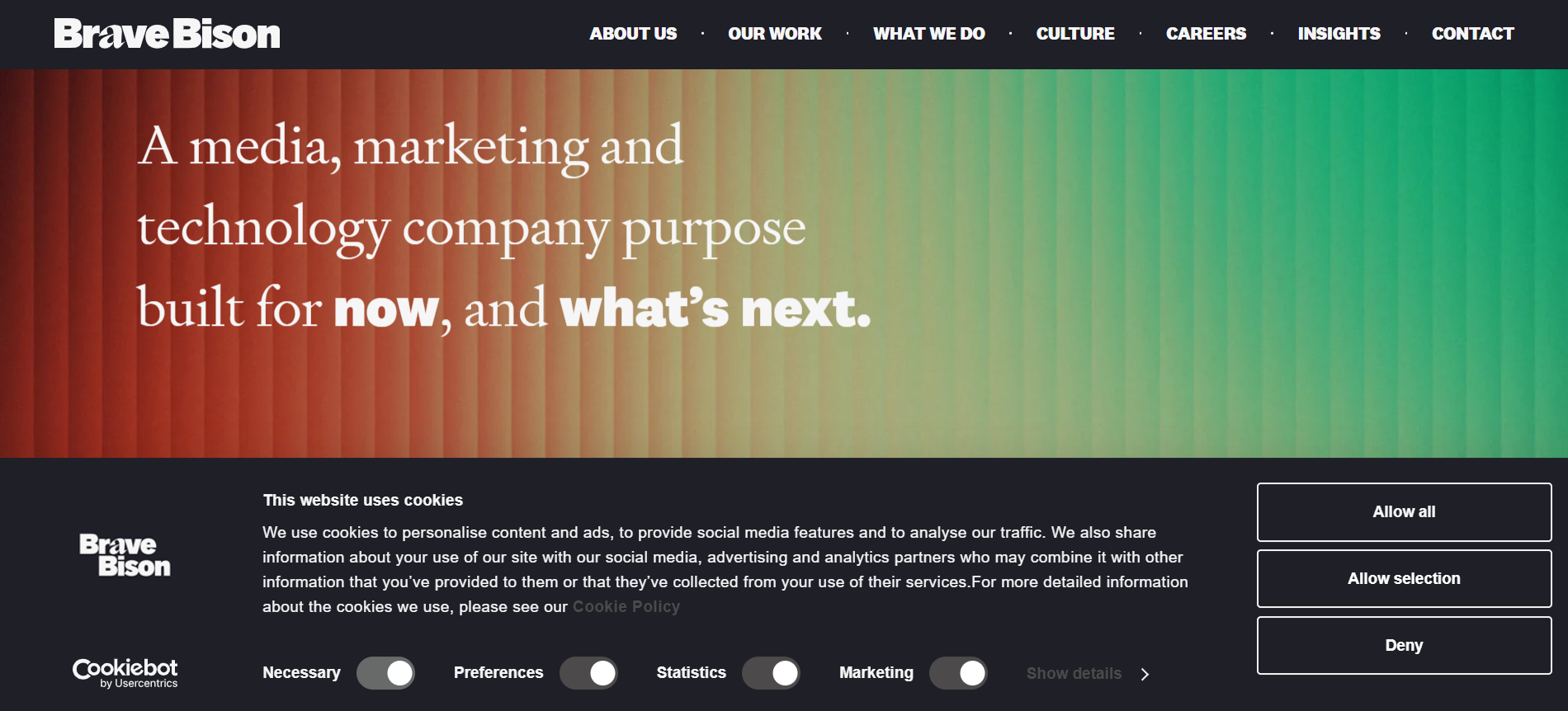Click the Brave Bison header logo

click(x=167, y=34)
